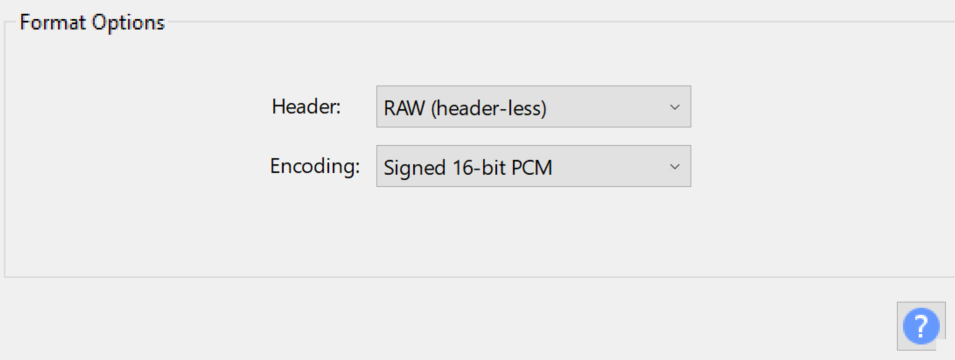The height and width of the screenshot is (360, 955).
Task: Expand the Header dropdown arrow
Action: (x=674, y=107)
